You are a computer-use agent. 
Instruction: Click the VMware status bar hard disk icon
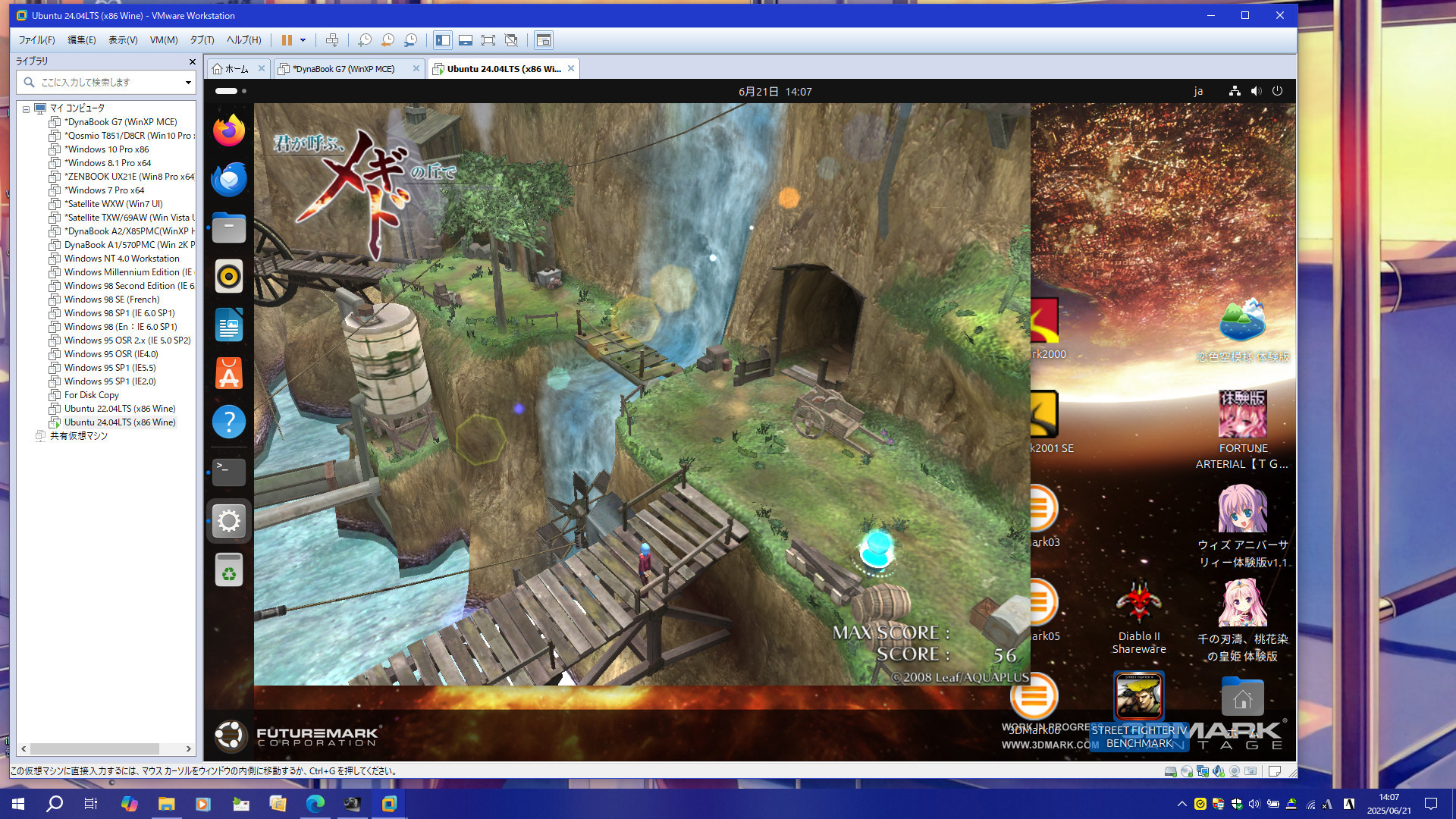pyautogui.click(x=1170, y=771)
